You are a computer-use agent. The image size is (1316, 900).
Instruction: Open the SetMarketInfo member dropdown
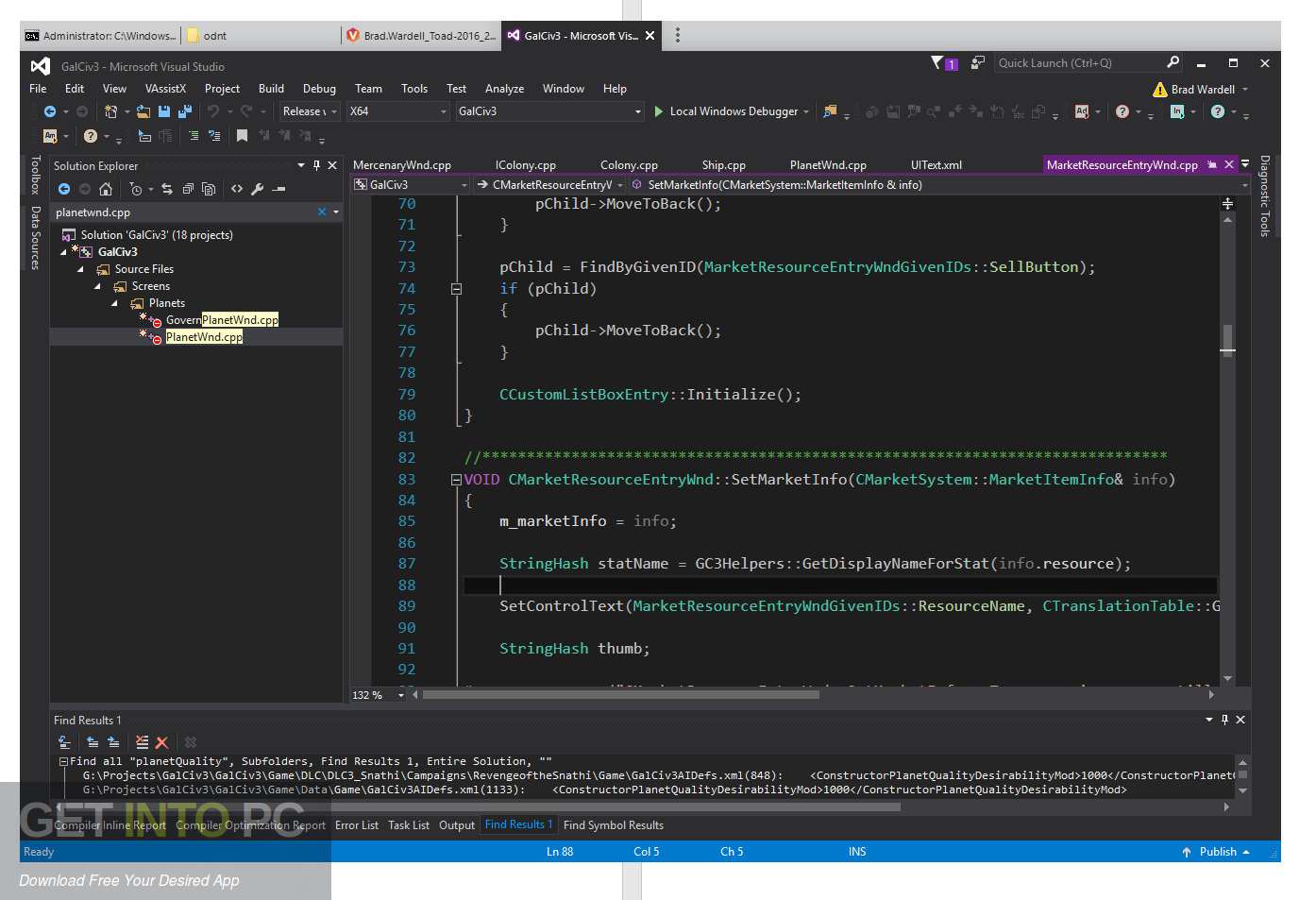(940, 185)
